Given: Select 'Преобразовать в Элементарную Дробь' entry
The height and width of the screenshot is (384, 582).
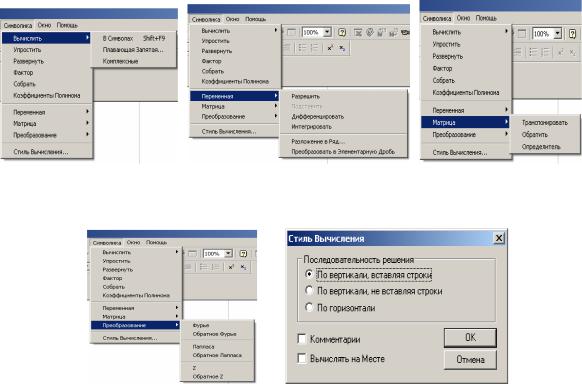Looking at the screenshot, I should click(x=343, y=152).
